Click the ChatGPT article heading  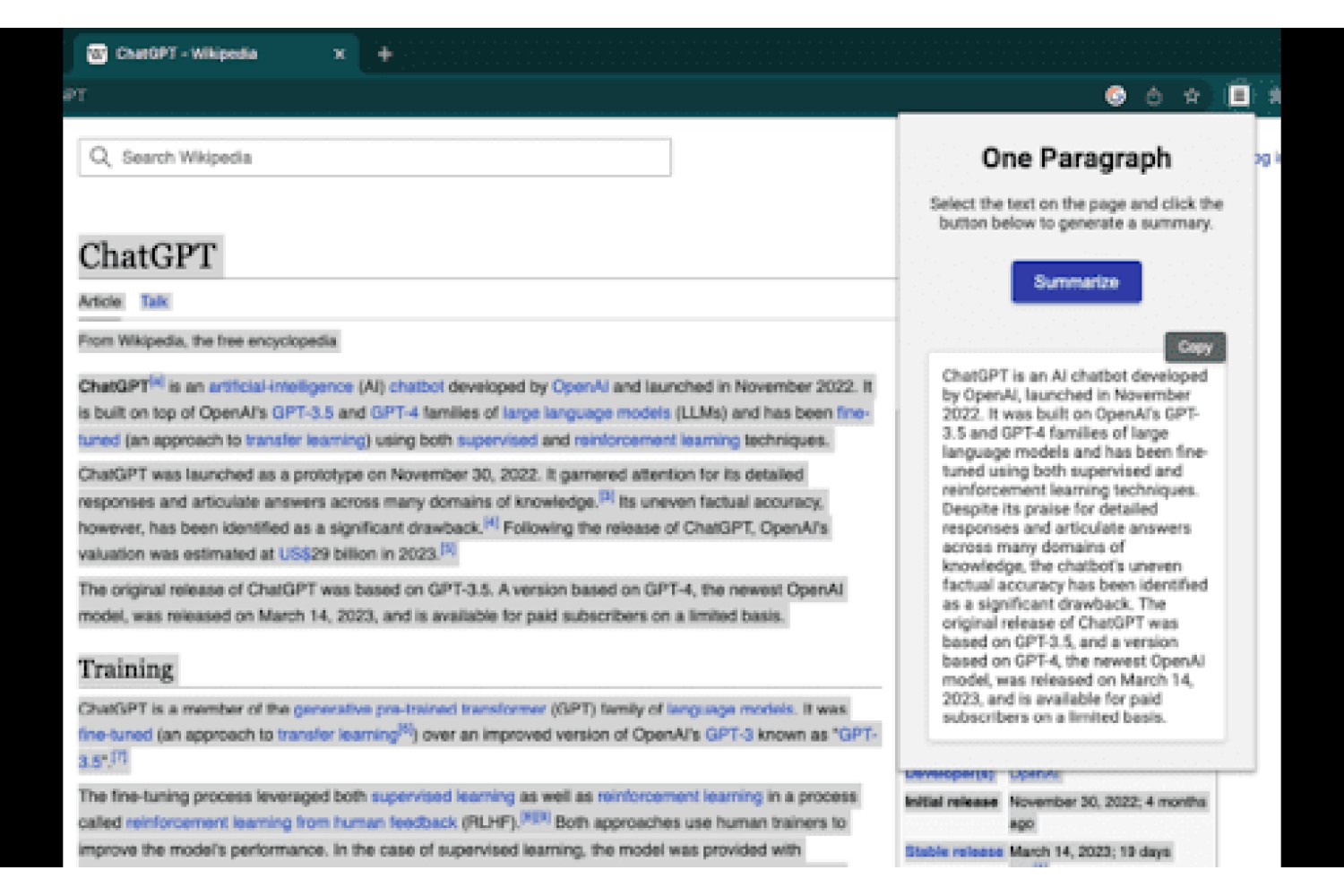tap(148, 256)
